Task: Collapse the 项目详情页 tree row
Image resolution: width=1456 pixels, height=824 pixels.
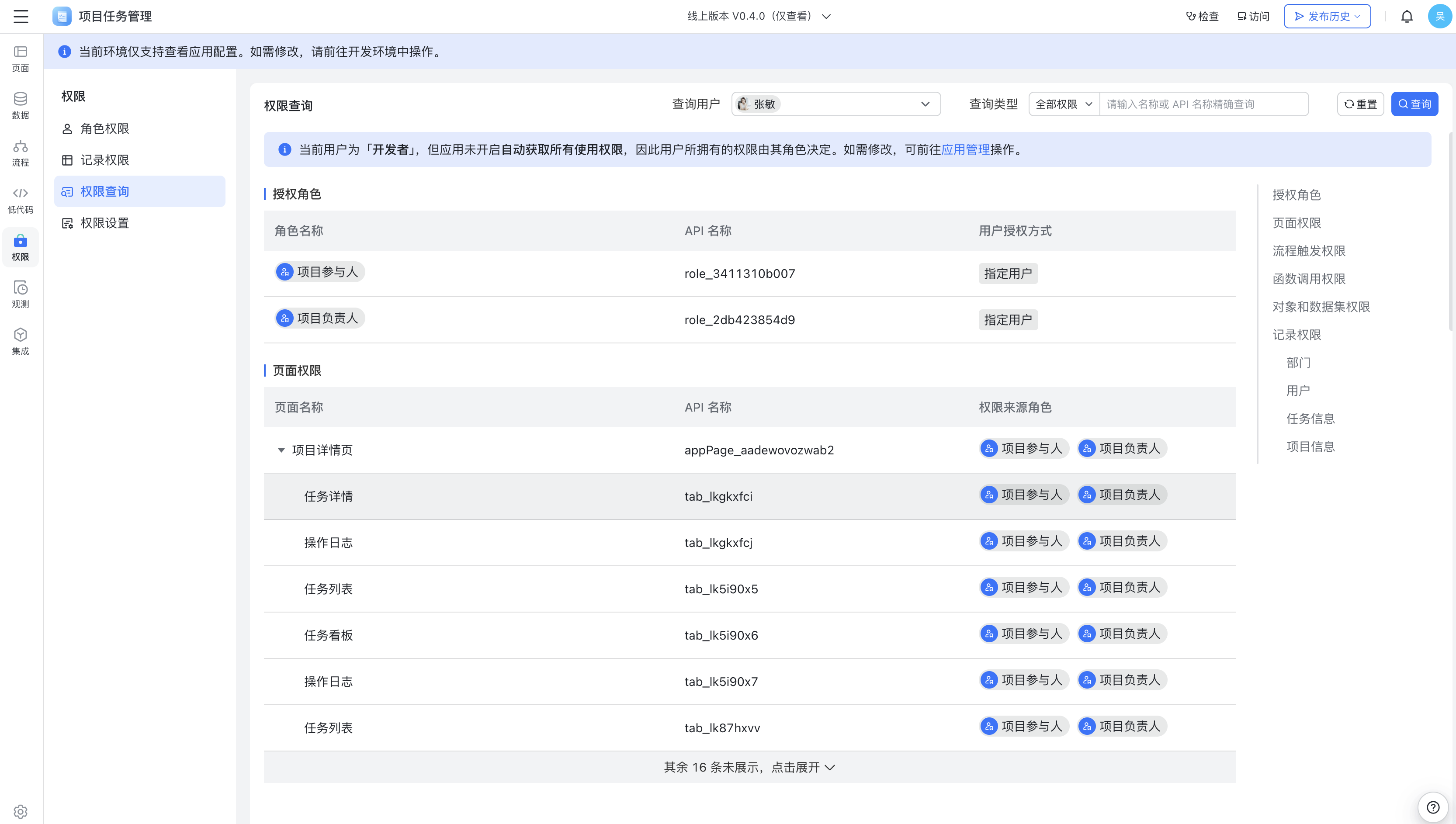Action: pyautogui.click(x=281, y=450)
